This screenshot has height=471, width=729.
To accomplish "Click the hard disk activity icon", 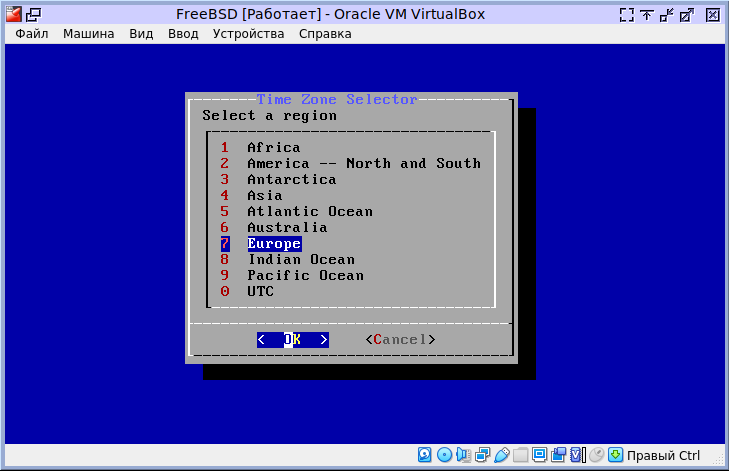I will click(x=424, y=455).
